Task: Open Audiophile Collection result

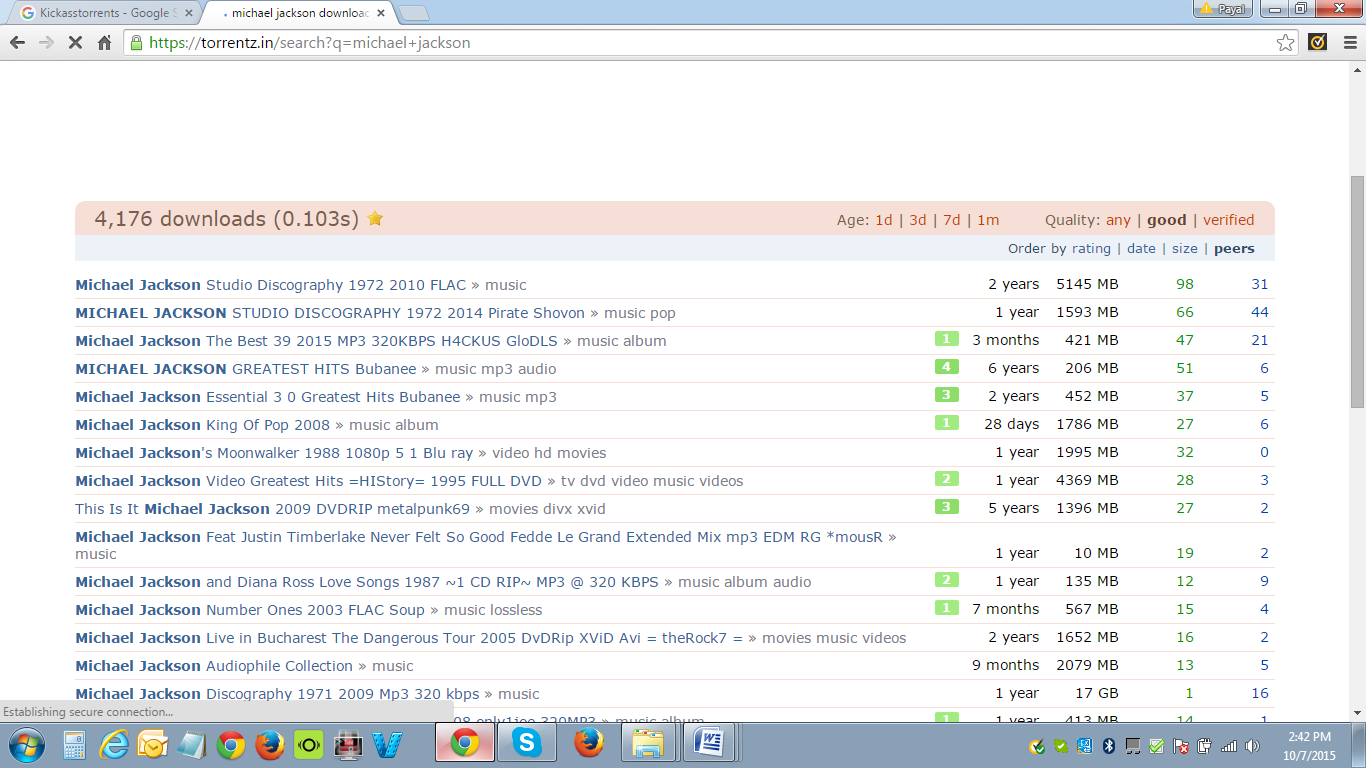Action: pyautogui.click(x=214, y=666)
